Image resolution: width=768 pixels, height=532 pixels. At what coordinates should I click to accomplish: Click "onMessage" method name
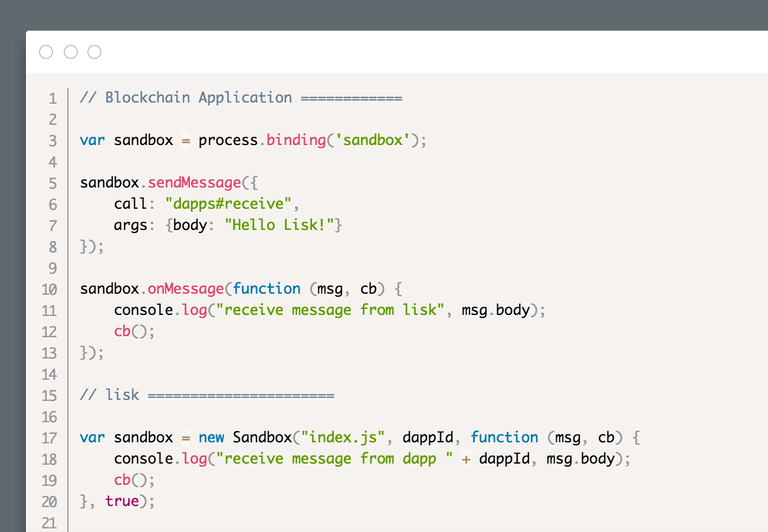(186, 289)
